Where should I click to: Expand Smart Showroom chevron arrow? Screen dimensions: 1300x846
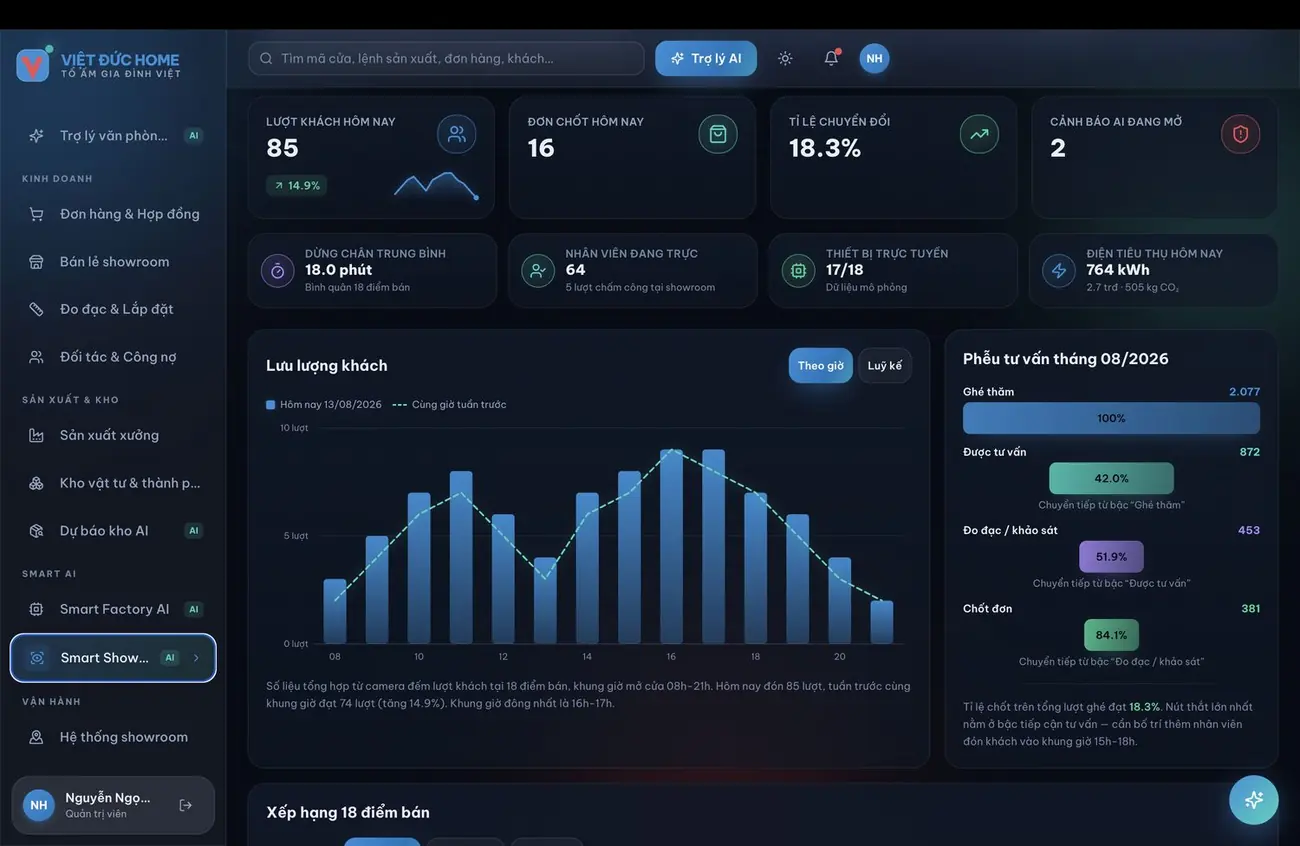click(196, 658)
